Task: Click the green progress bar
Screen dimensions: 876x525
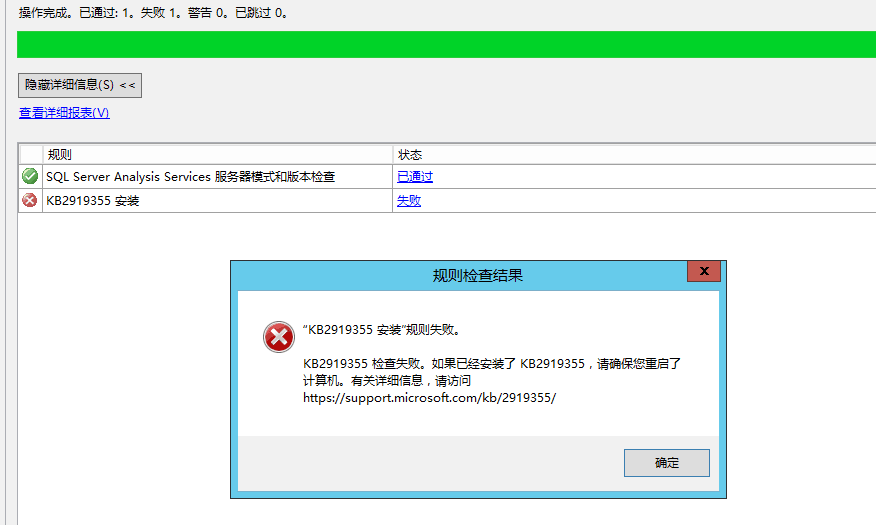Action: pyautogui.click(x=446, y=45)
